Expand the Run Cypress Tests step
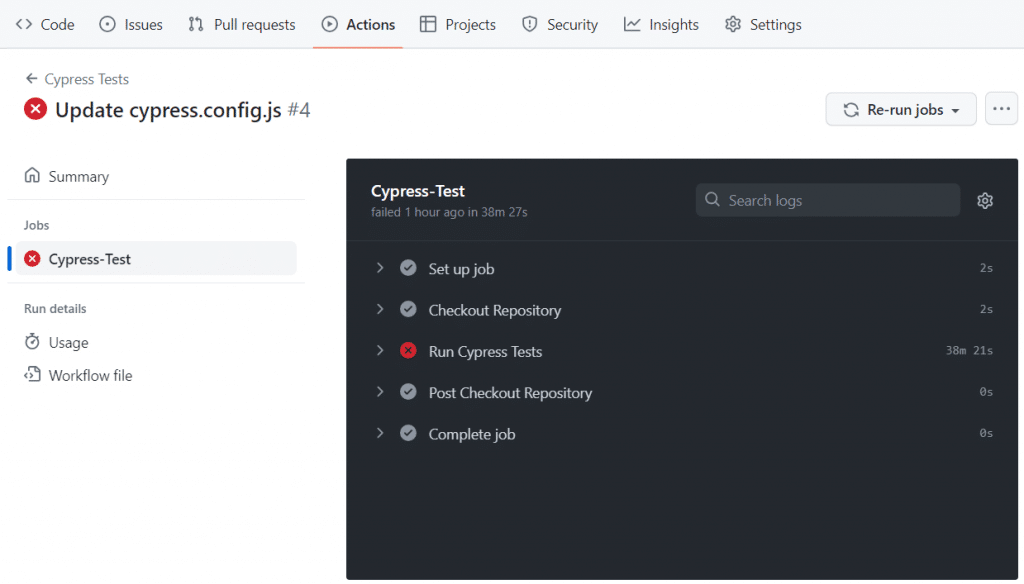The image size is (1024, 584). [x=380, y=350]
